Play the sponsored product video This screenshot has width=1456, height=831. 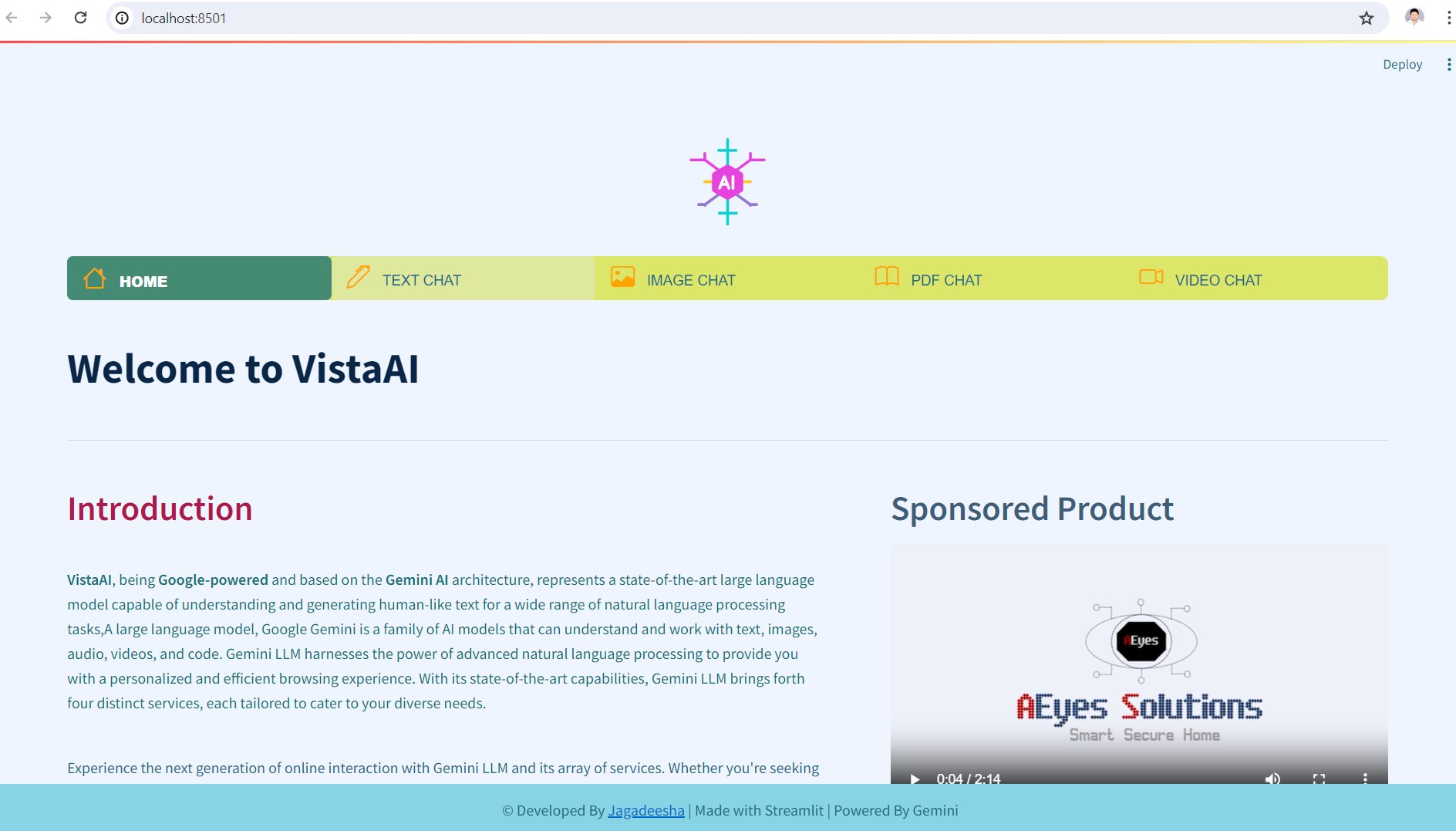(x=915, y=779)
